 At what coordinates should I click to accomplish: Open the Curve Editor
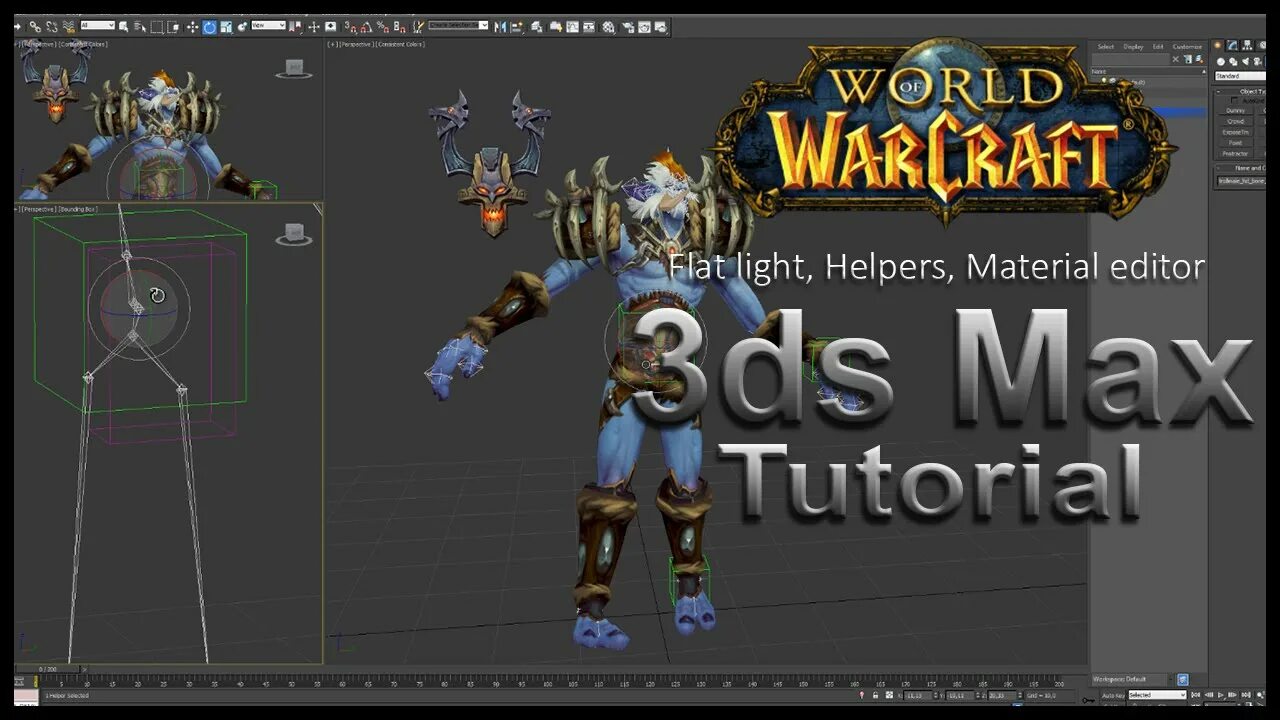[x=572, y=27]
